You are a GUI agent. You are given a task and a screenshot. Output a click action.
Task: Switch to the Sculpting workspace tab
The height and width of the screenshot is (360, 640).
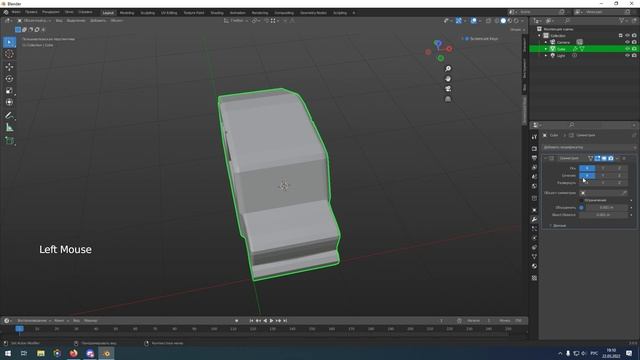point(147,13)
